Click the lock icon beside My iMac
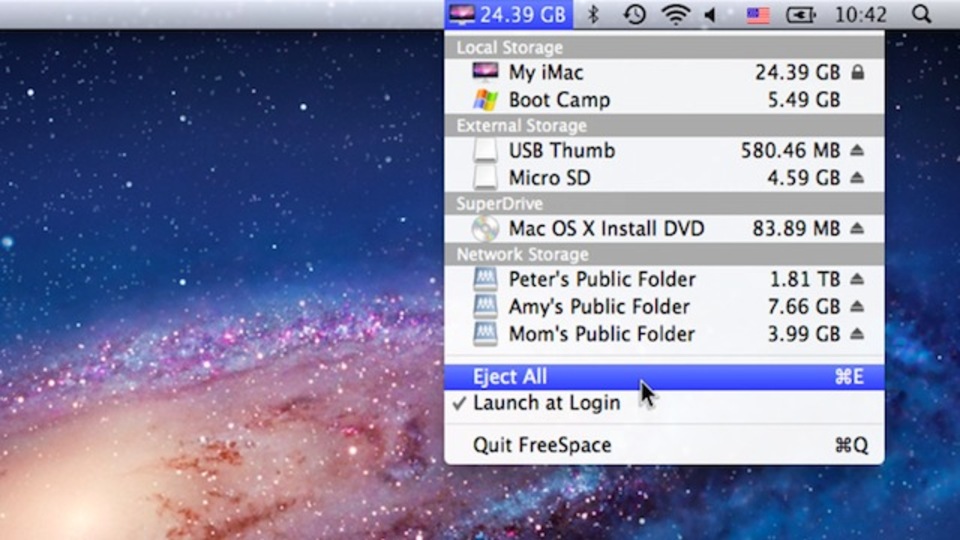 tap(858, 72)
